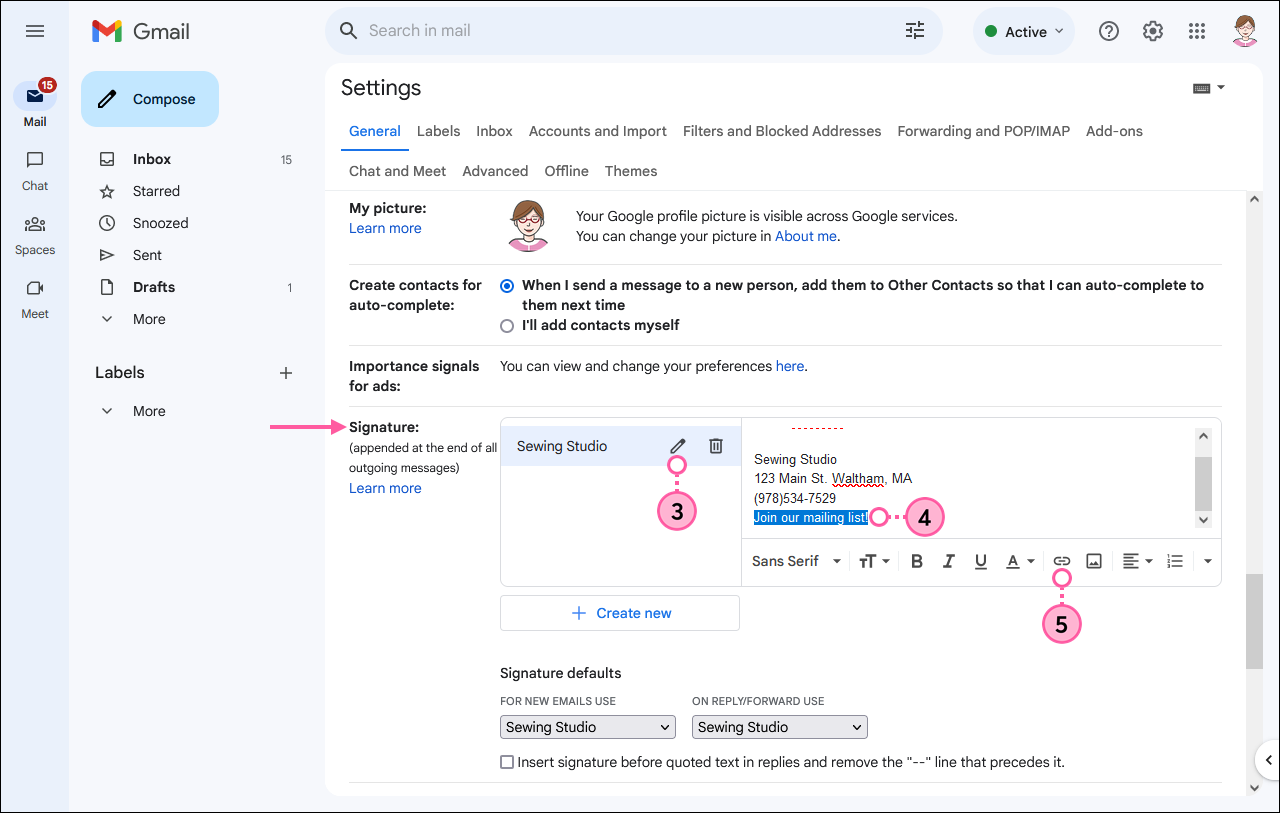The height and width of the screenshot is (813, 1280).
Task: Check insert signature before quoted text
Action: (507, 763)
